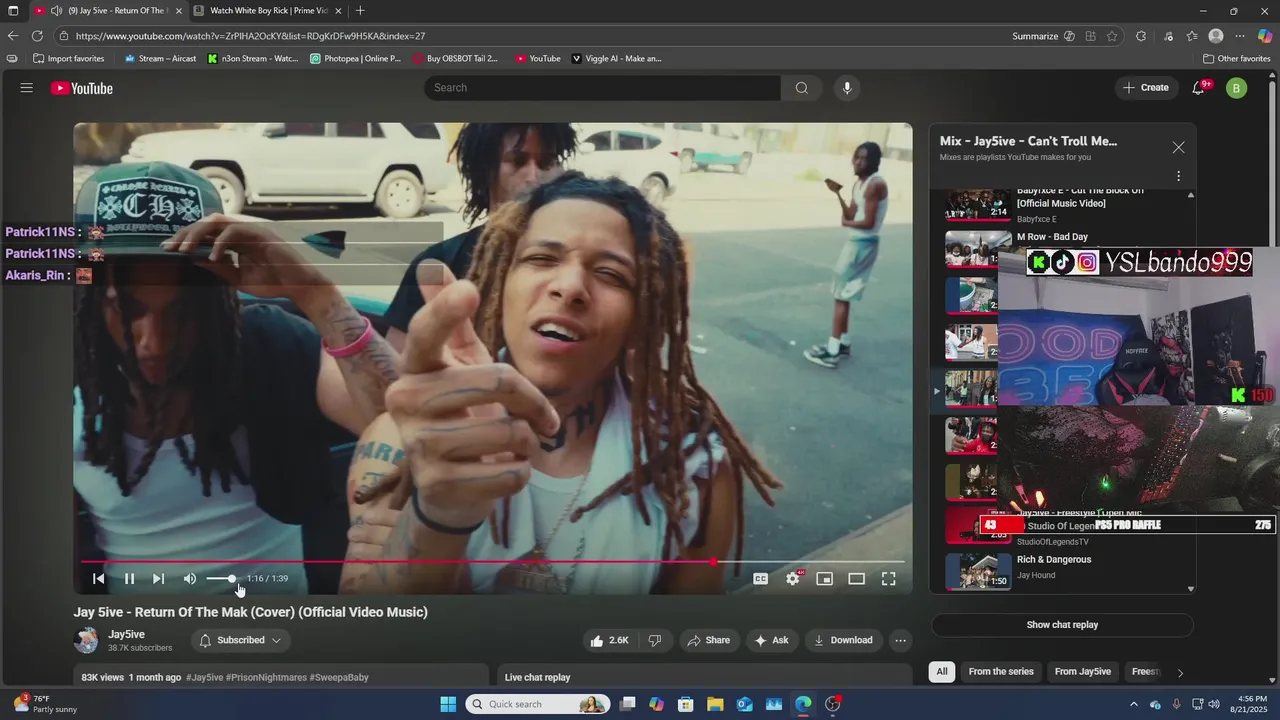Open YouTube notifications bell
1280x720 pixels.
tap(1198, 88)
